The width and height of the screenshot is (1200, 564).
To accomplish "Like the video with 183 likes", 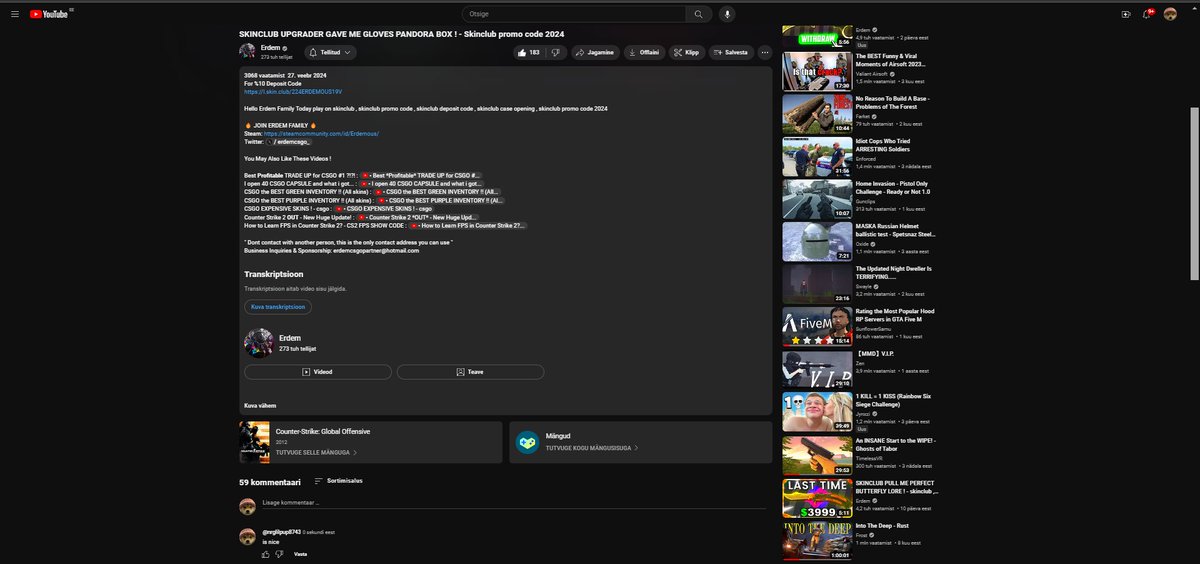I will [529, 52].
